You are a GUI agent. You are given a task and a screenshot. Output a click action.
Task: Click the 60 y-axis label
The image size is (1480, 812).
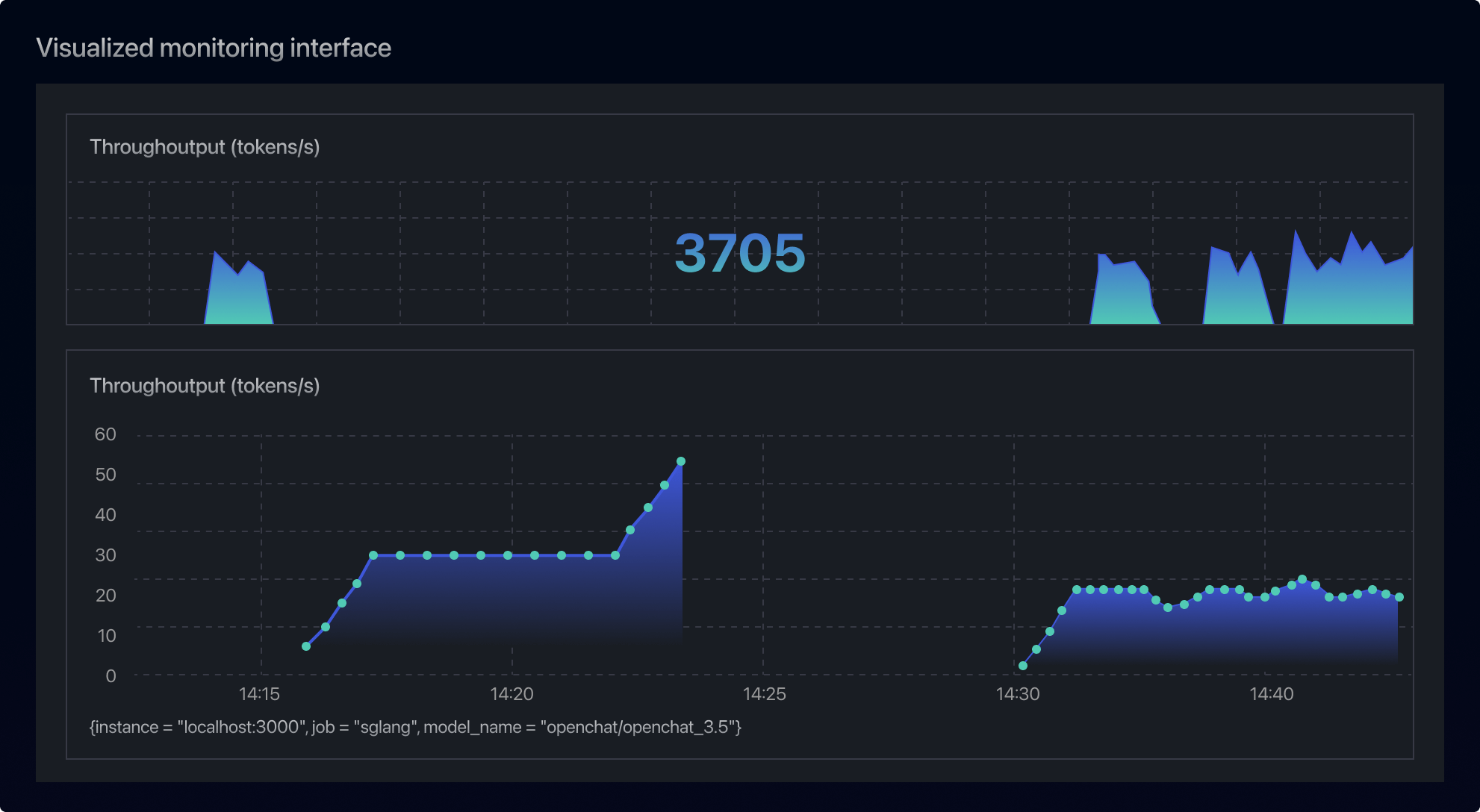pos(105,434)
